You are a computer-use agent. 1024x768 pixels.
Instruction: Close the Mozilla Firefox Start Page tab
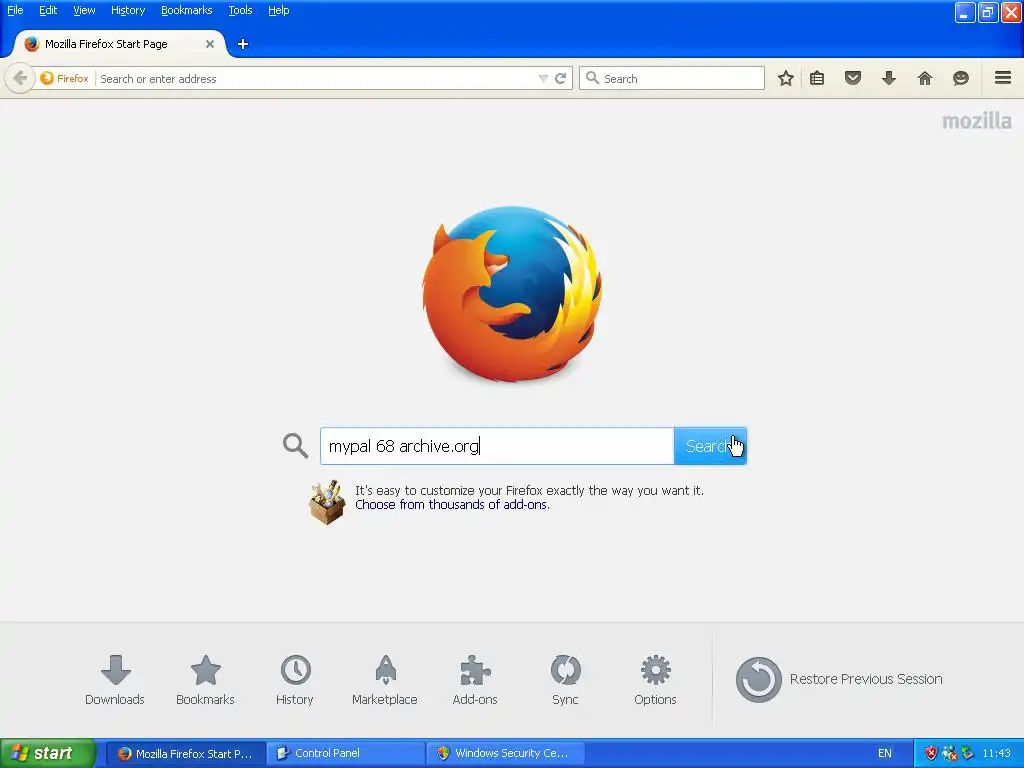click(x=210, y=44)
